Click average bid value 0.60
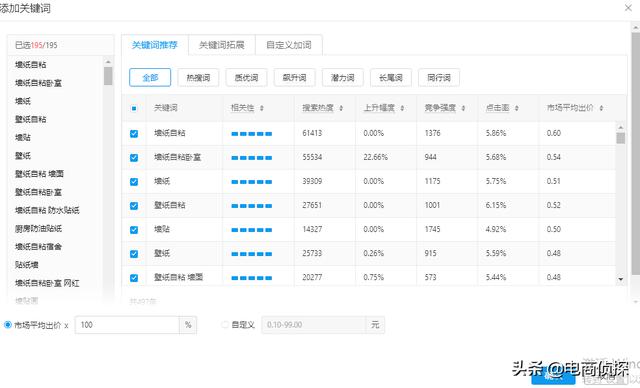The width and height of the screenshot is (640, 388). (554, 133)
